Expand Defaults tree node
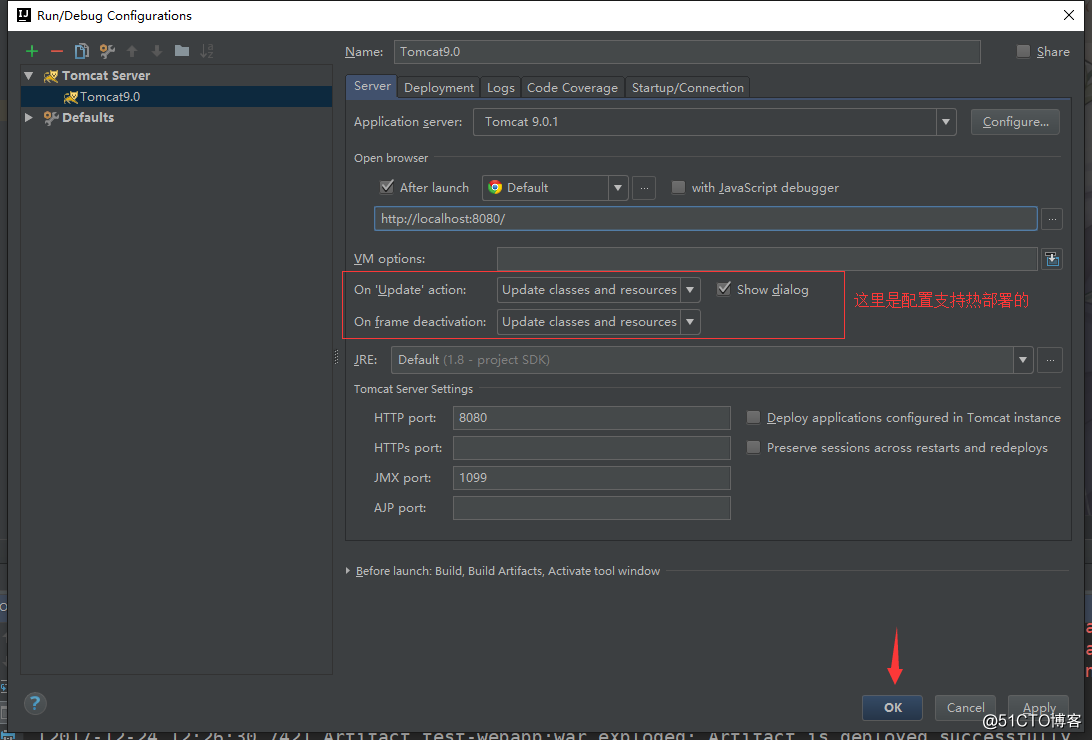This screenshot has height=740, width=1092. point(29,117)
